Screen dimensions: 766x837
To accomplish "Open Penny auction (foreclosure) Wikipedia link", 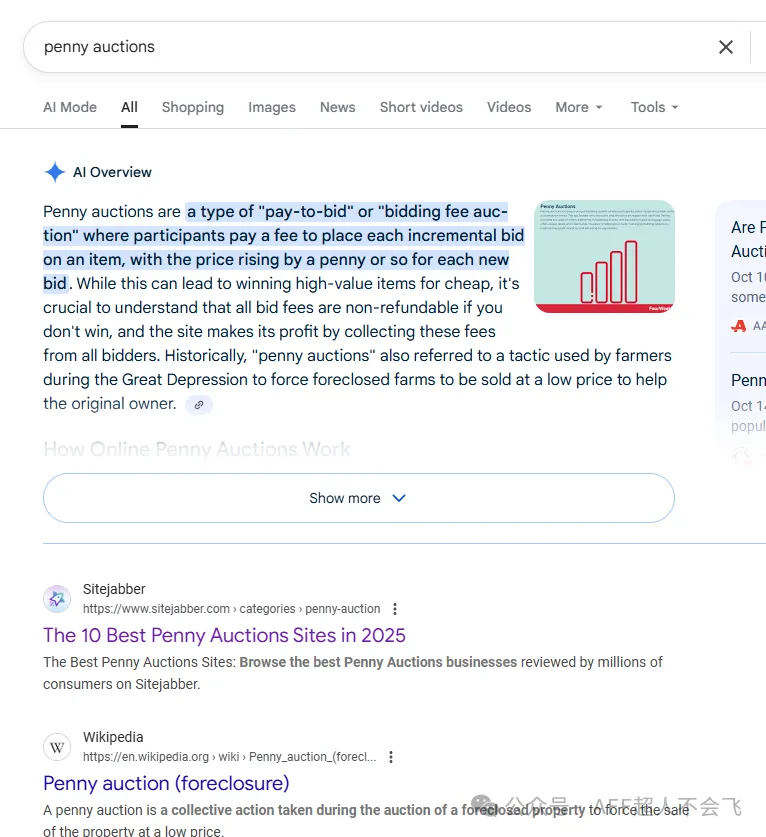I will (x=166, y=783).
